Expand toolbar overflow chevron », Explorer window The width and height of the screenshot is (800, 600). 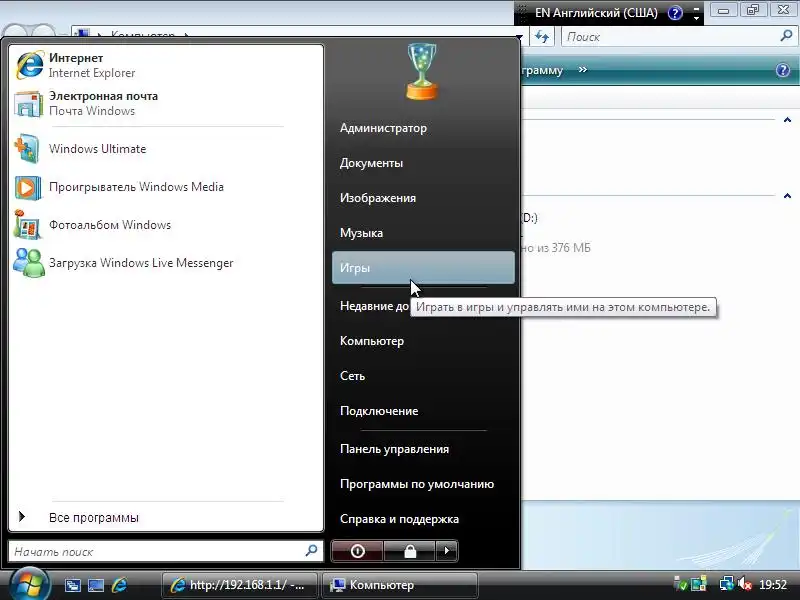point(583,69)
